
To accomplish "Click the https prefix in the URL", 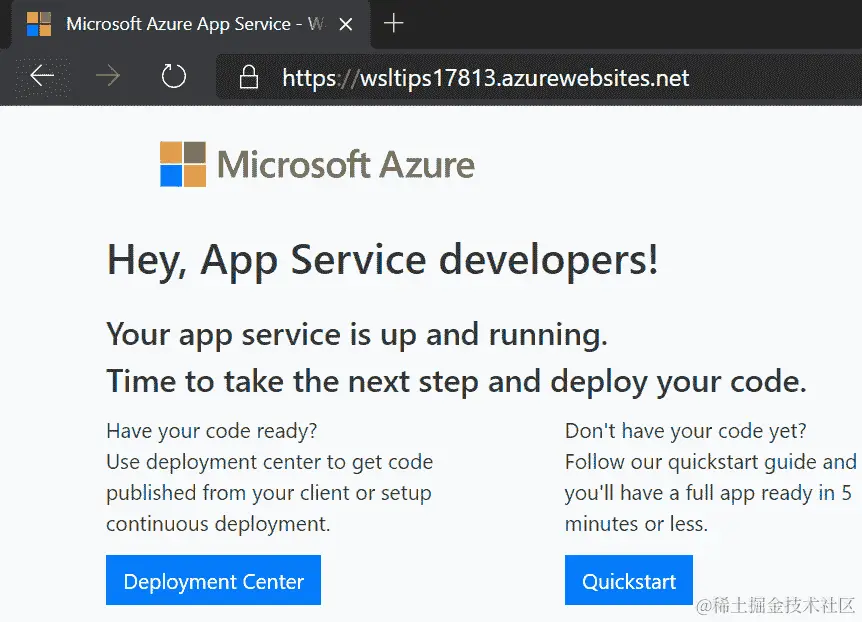I will 310,76.
